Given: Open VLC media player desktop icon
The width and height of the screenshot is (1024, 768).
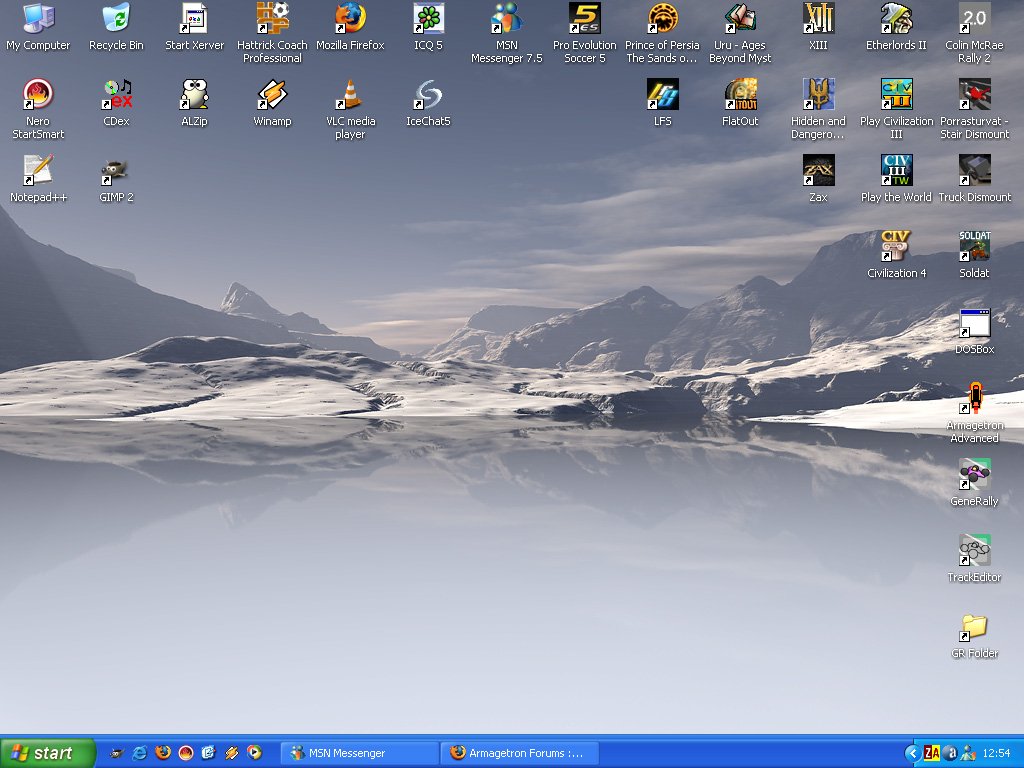Looking at the screenshot, I should point(350,96).
